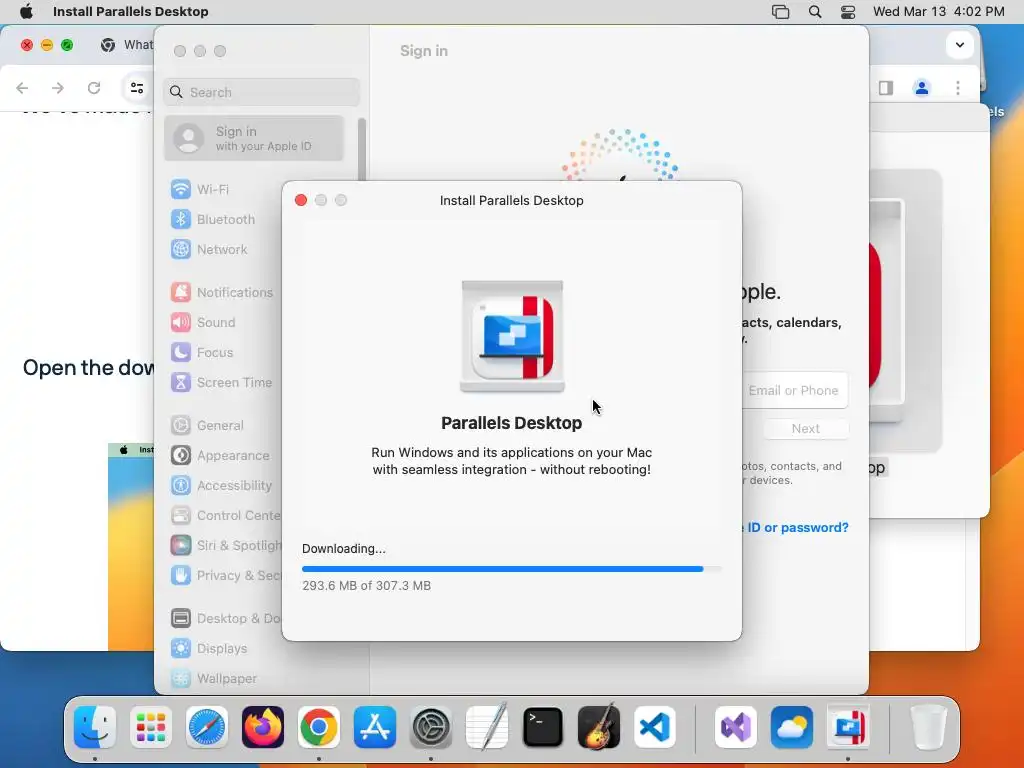Open System Settings from the Dock
This screenshot has width=1024, height=768.
coord(431,727)
